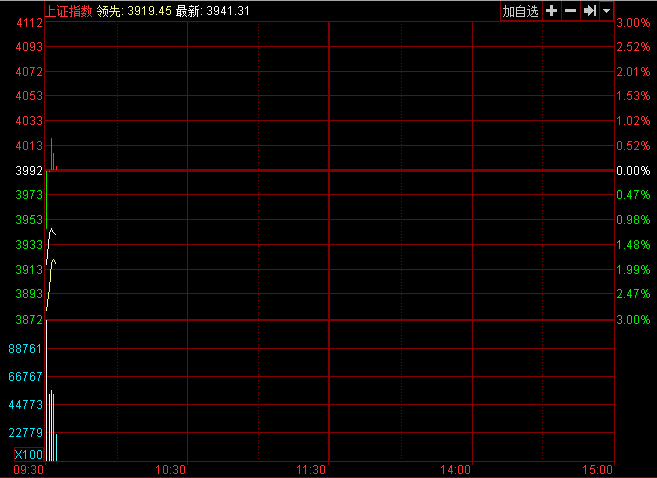Click the 上证指数 index title
Image resolution: width=657 pixels, height=478 pixels.
(x=69, y=11)
